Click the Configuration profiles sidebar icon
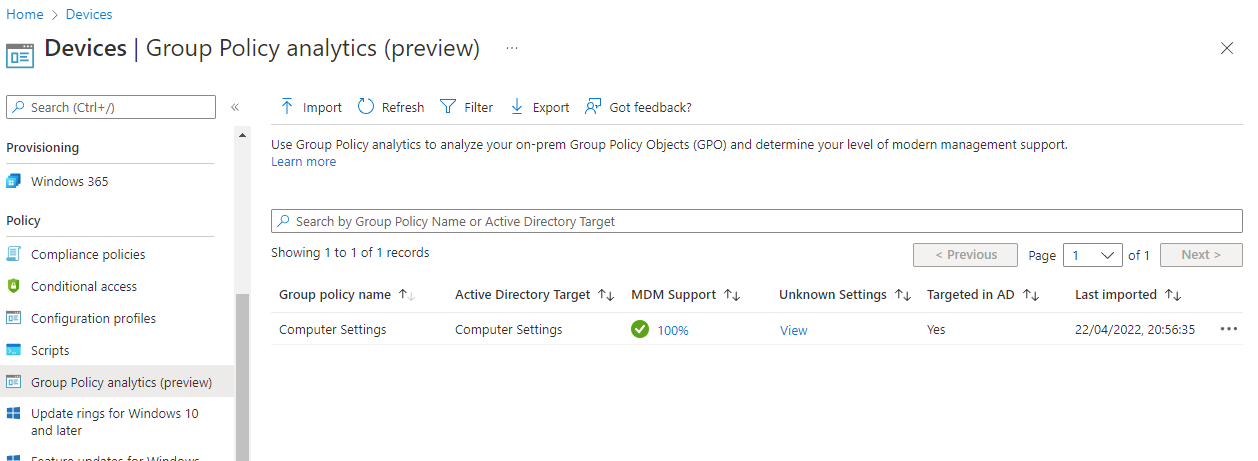This screenshot has height=461, width=1258. [x=14, y=318]
